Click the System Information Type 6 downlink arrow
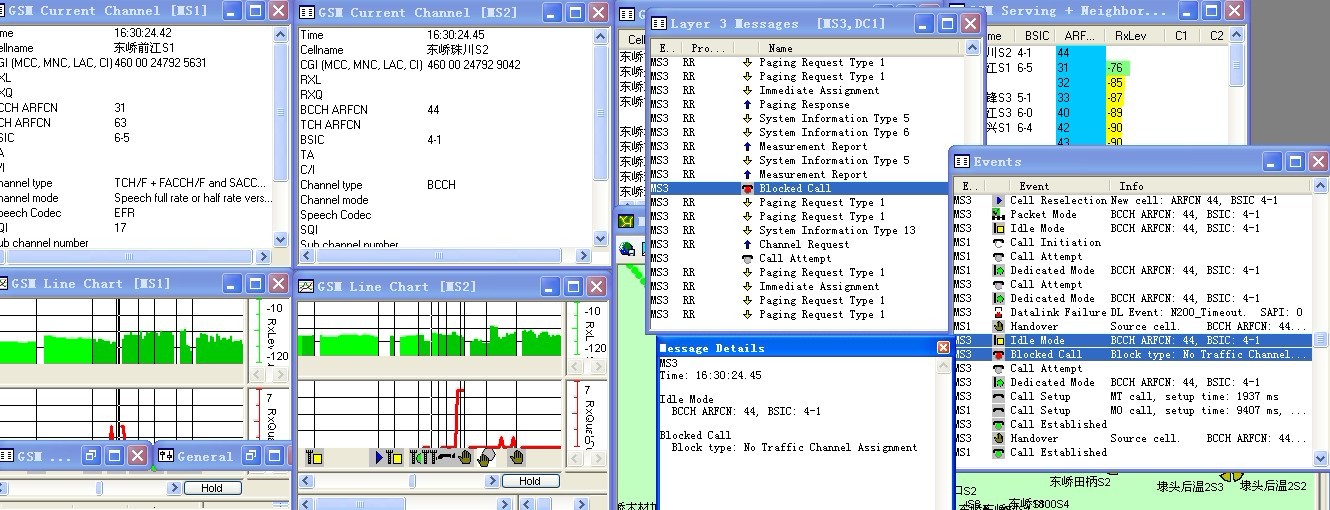Screen dimensions: 1330x510 [747, 132]
